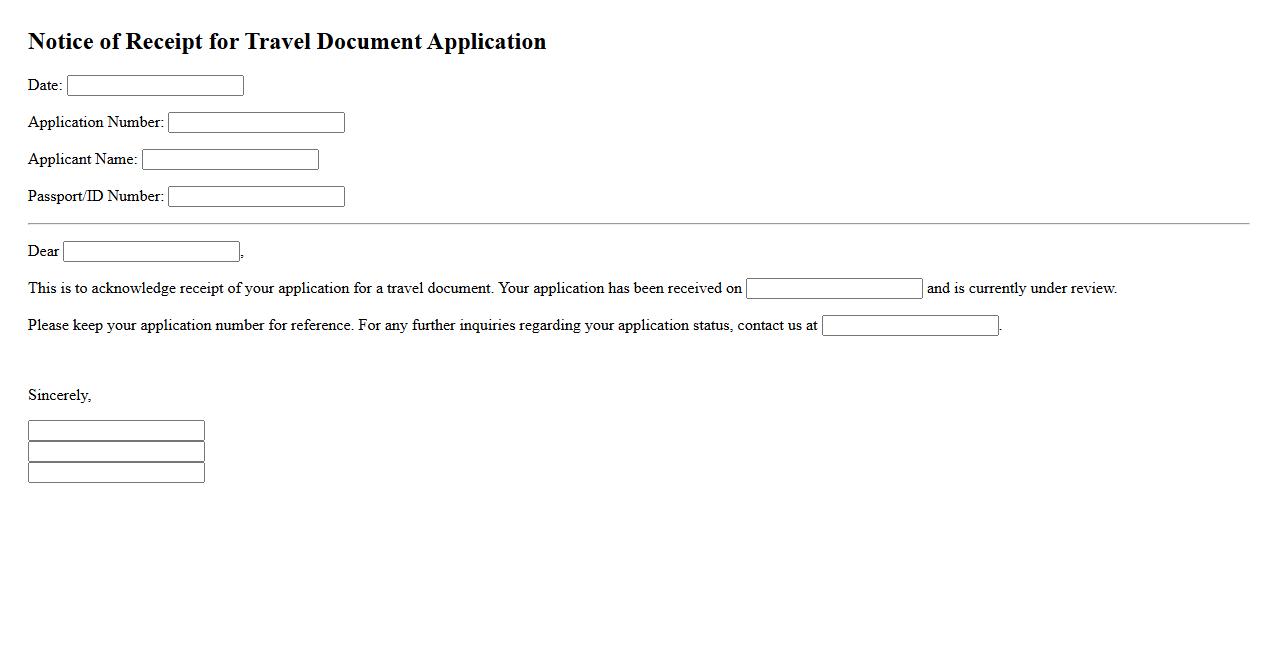Click the 'Notice of Receipt' page heading
The width and height of the screenshot is (1278, 650).
pos(287,42)
